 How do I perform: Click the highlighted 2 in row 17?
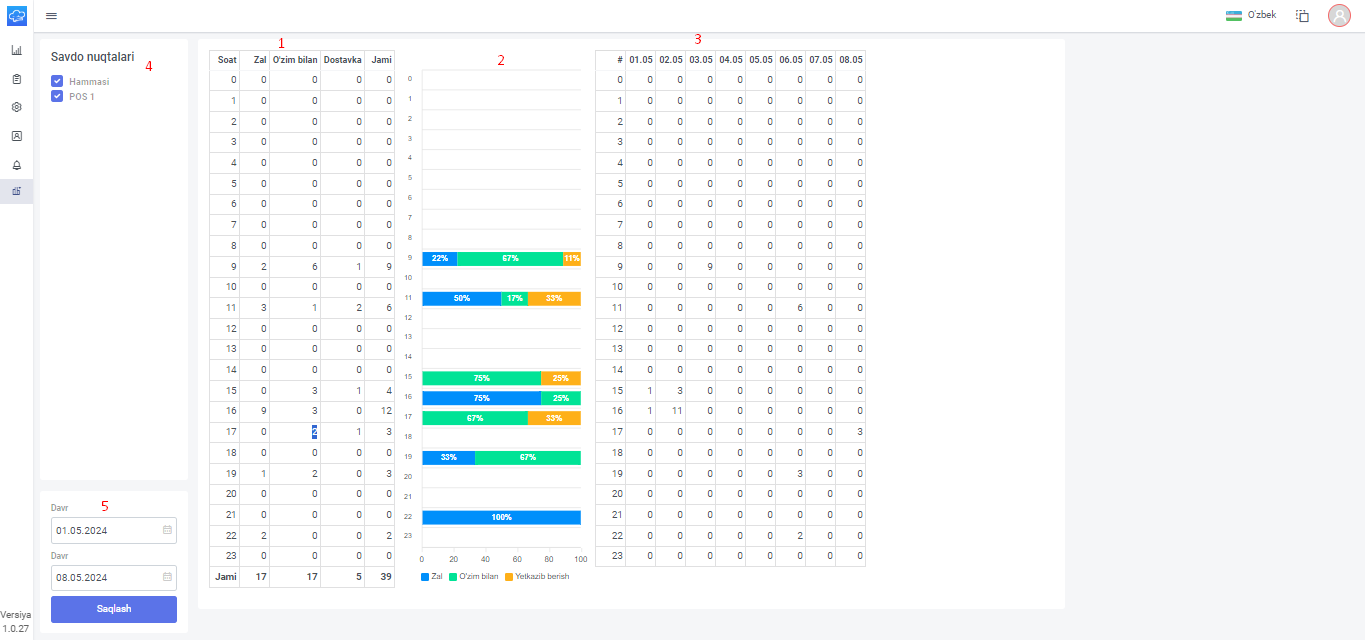[x=313, y=431]
